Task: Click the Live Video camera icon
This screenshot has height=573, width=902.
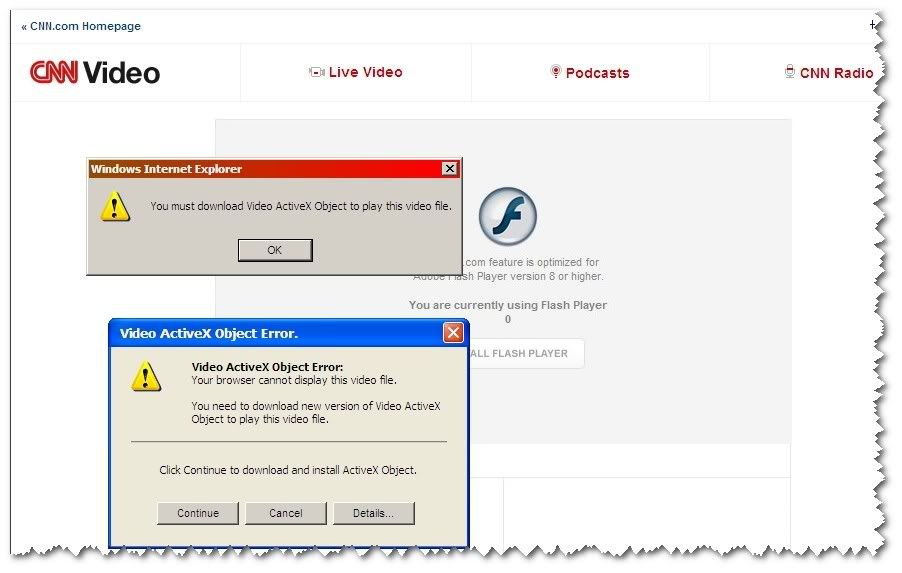Action: click(x=316, y=72)
